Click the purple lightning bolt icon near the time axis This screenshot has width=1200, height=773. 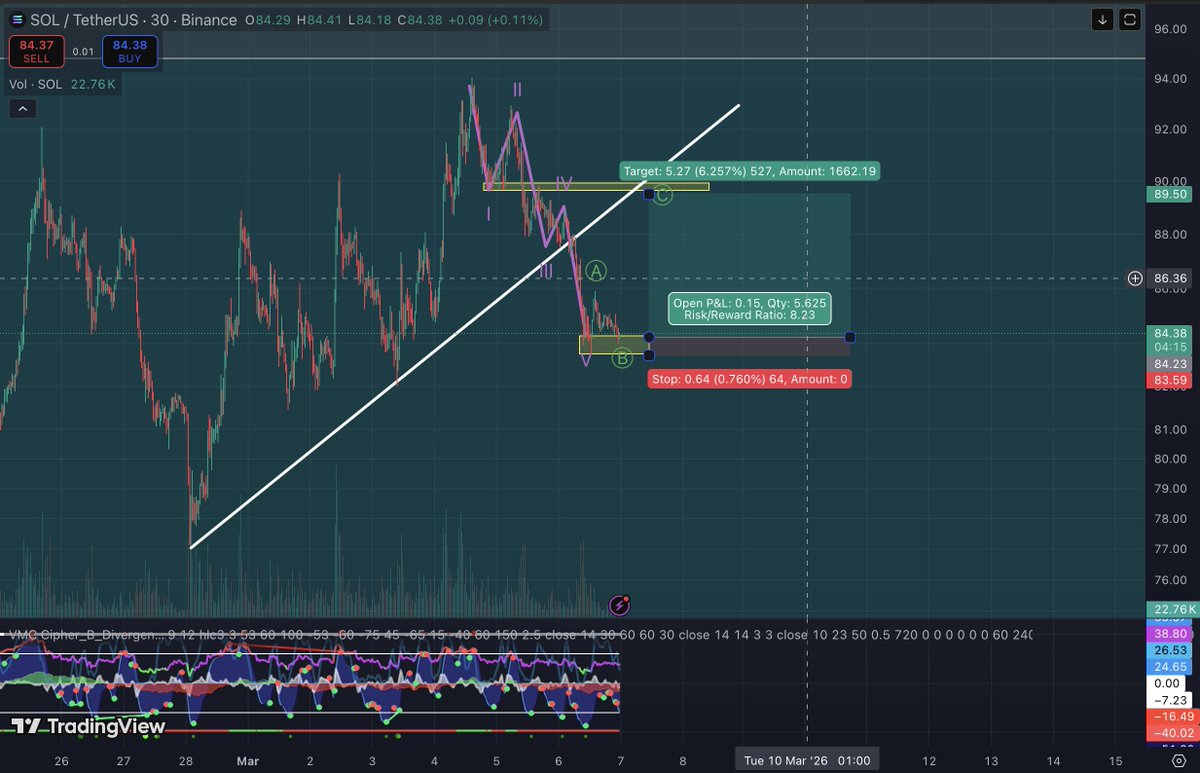pyautogui.click(x=620, y=604)
